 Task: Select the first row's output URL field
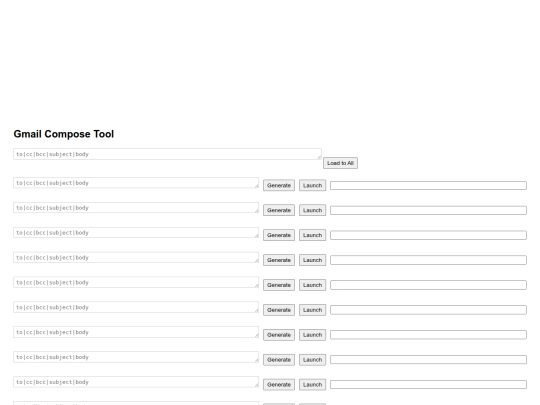coord(428,186)
